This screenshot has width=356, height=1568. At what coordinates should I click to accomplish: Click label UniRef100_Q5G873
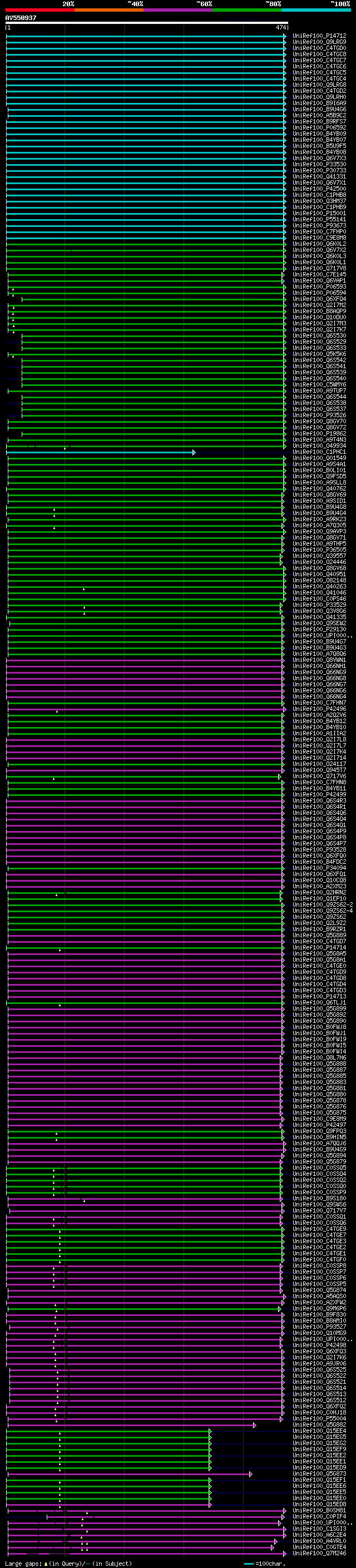tap(319, 1473)
